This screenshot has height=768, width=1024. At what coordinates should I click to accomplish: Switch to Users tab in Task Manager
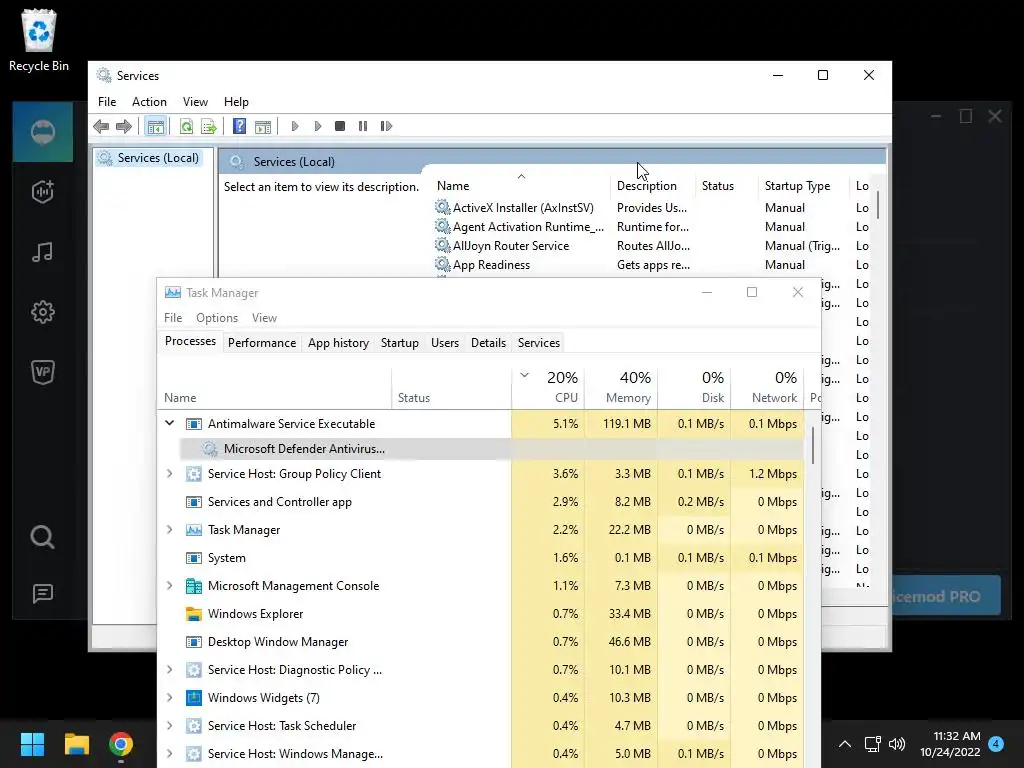445,343
